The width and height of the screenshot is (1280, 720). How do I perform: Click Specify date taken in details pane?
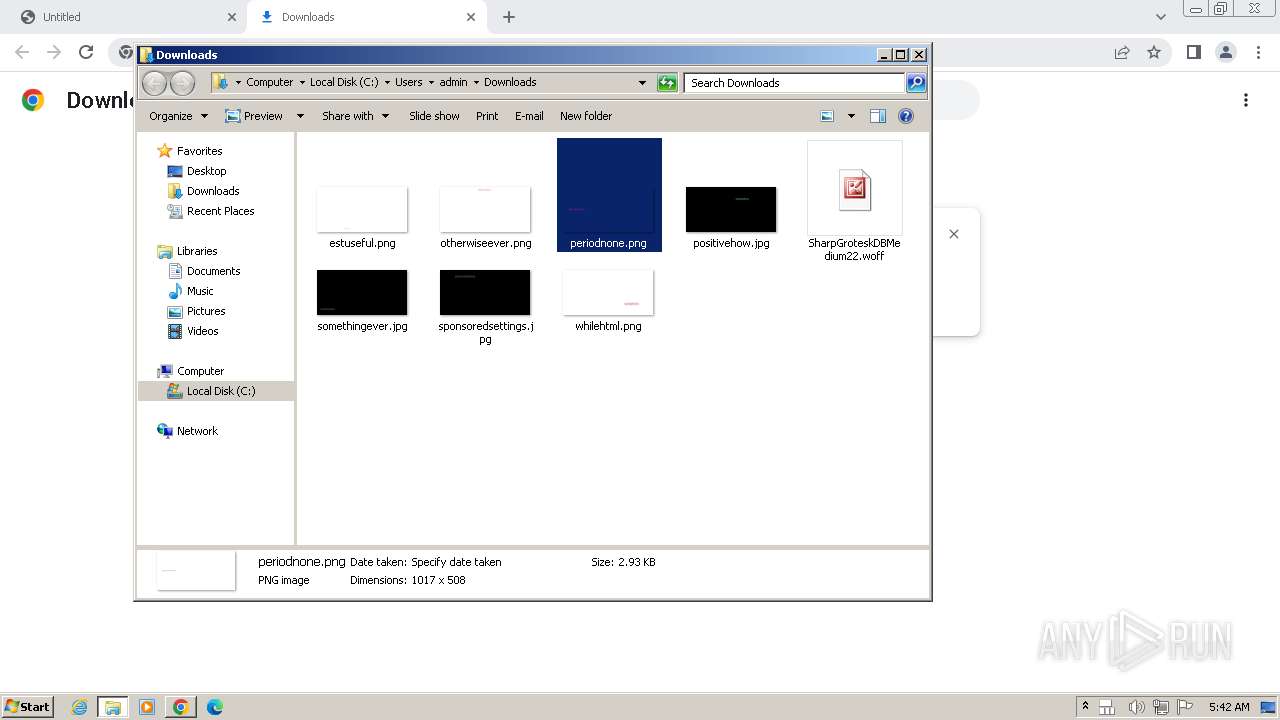pos(456,562)
